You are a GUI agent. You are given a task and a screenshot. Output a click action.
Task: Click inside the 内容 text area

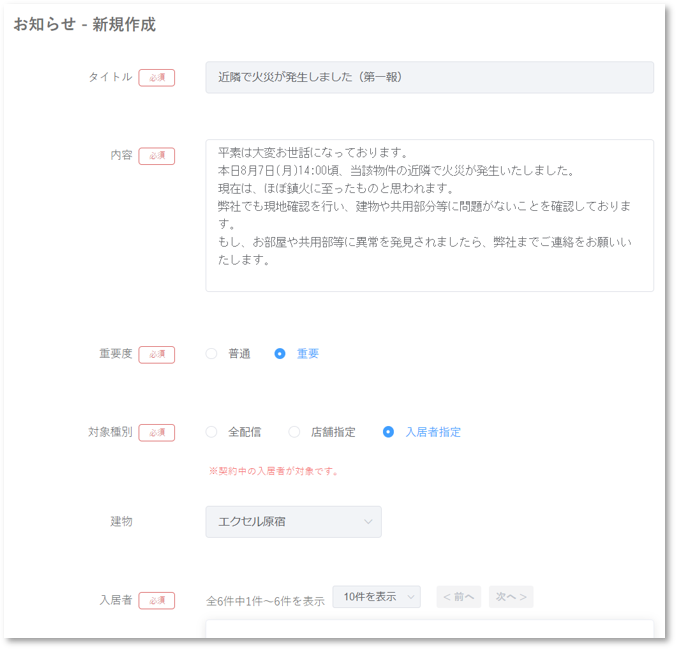click(429, 215)
